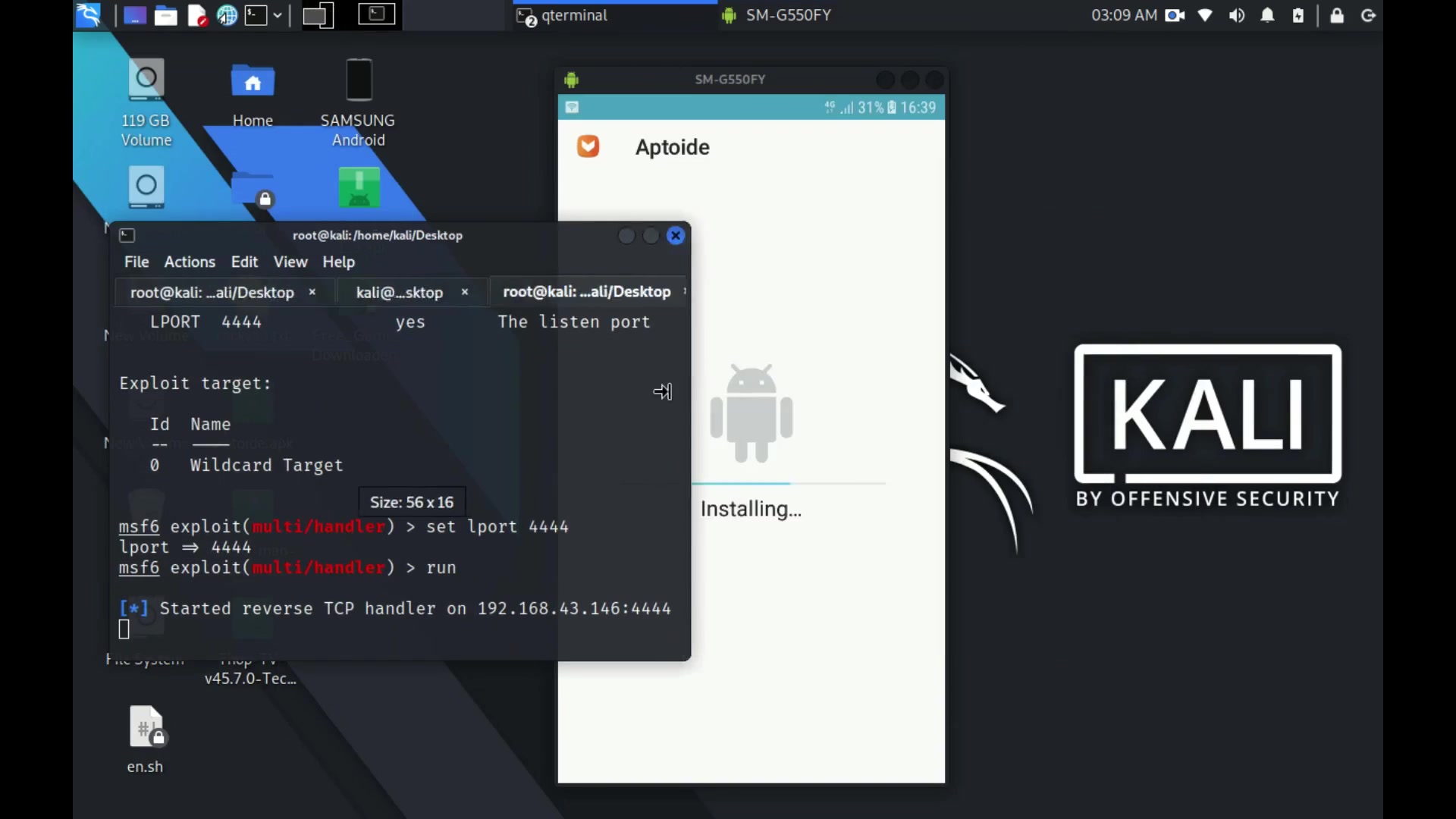Click the notification icon in phone status bar

(573, 108)
